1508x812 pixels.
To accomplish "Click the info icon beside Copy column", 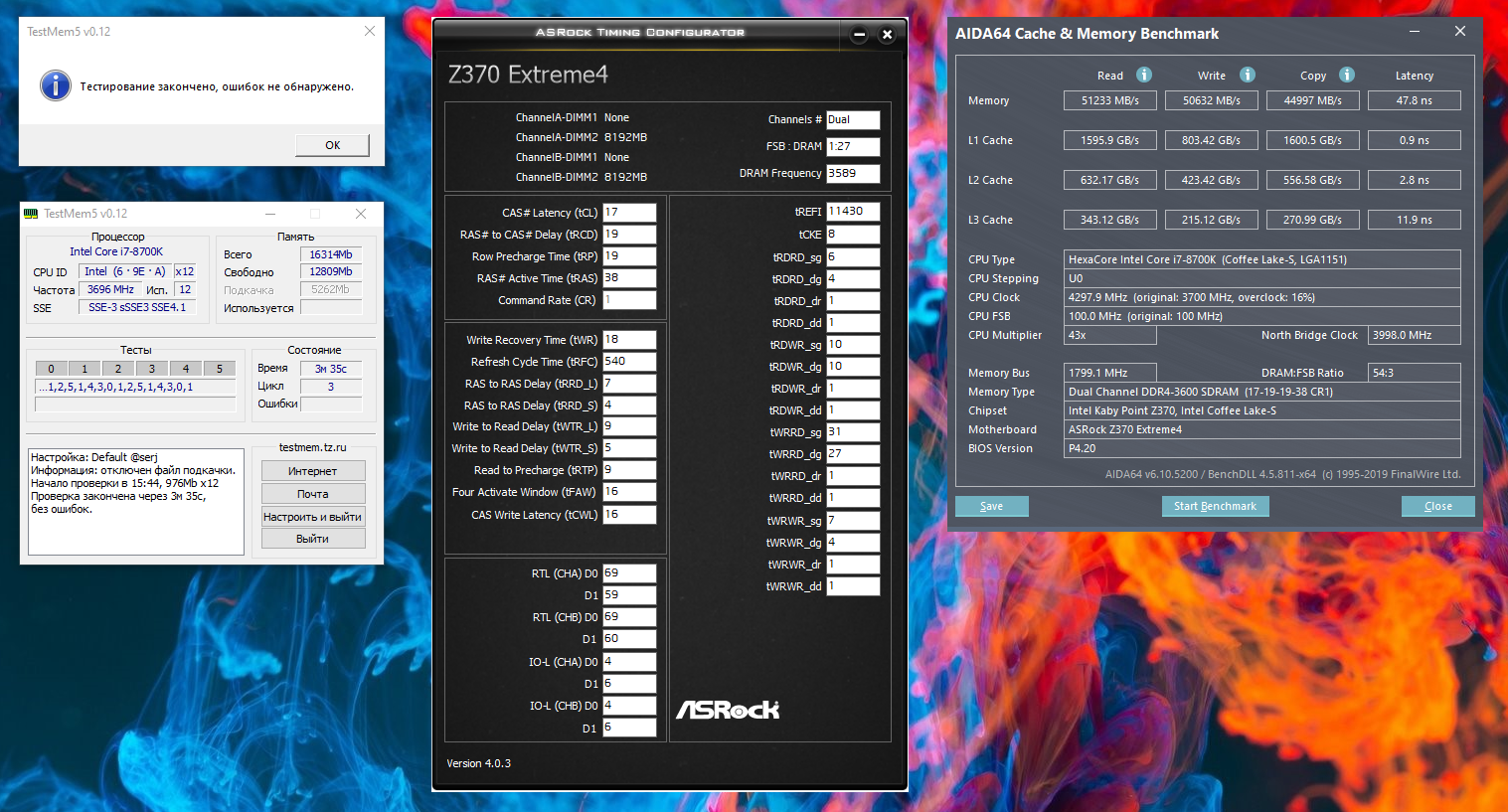I will [x=1347, y=75].
